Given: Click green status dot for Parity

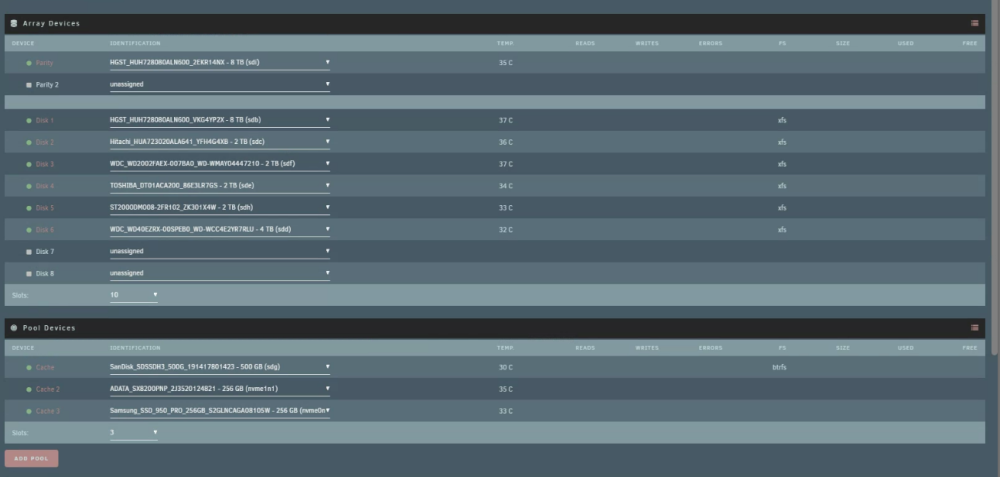Looking at the screenshot, I should [29, 63].
